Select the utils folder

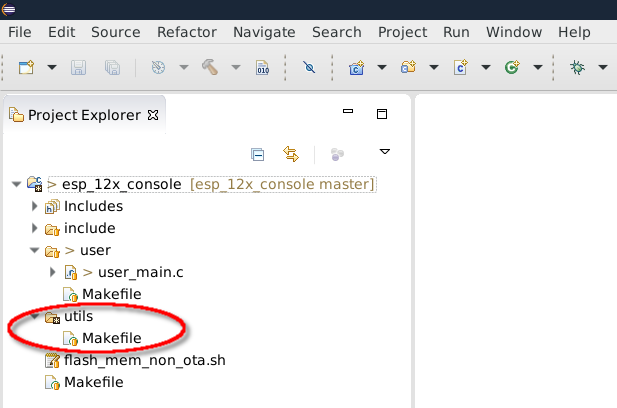click(79, 316)
